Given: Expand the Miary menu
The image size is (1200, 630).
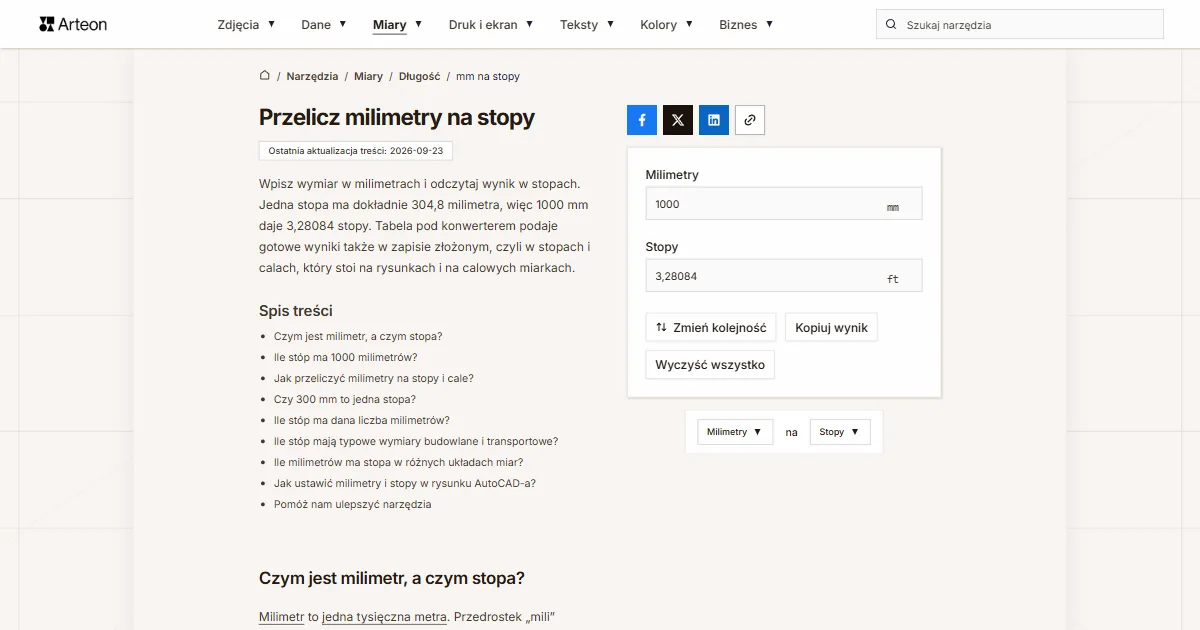Looking at the screenshot, I should pos(397,25).
